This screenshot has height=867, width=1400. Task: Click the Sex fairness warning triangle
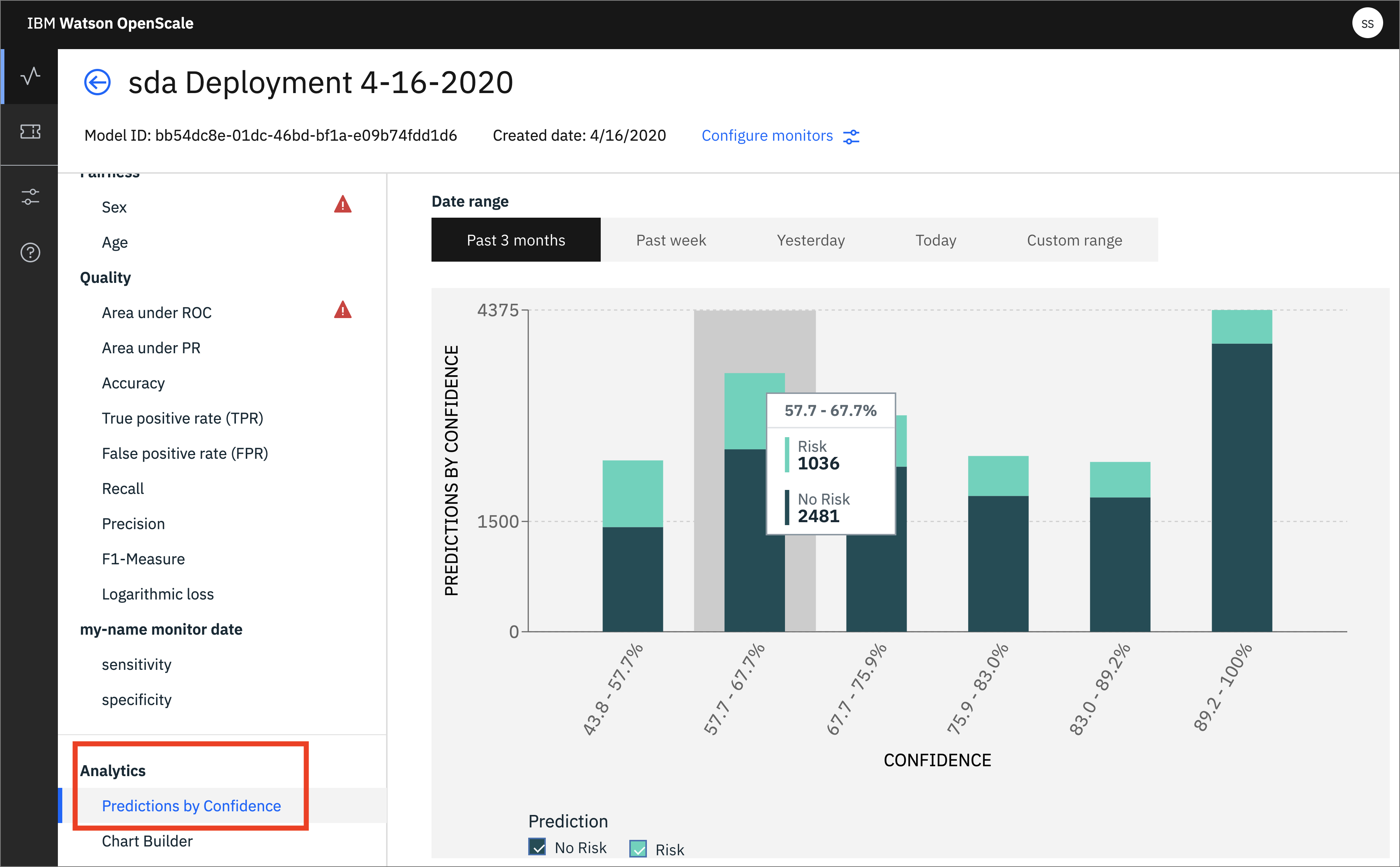pos(343,205)
